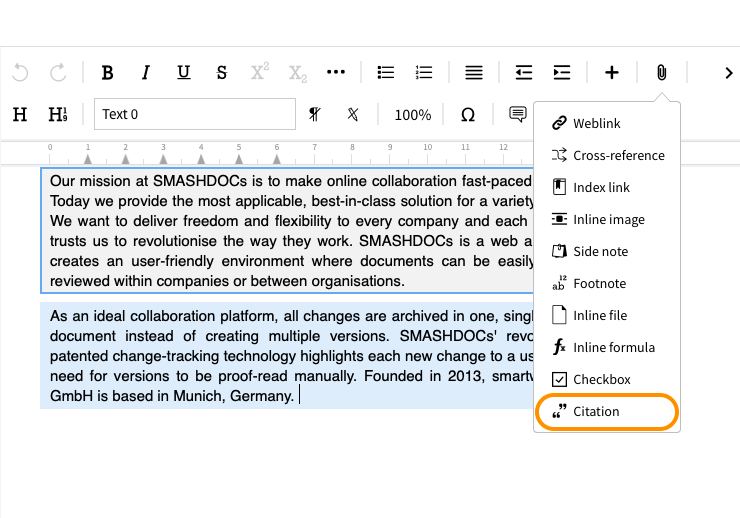740x518 pixels.
Task: Select Side note menu entry
Action: pyautogui.click(x=607, y=251)
